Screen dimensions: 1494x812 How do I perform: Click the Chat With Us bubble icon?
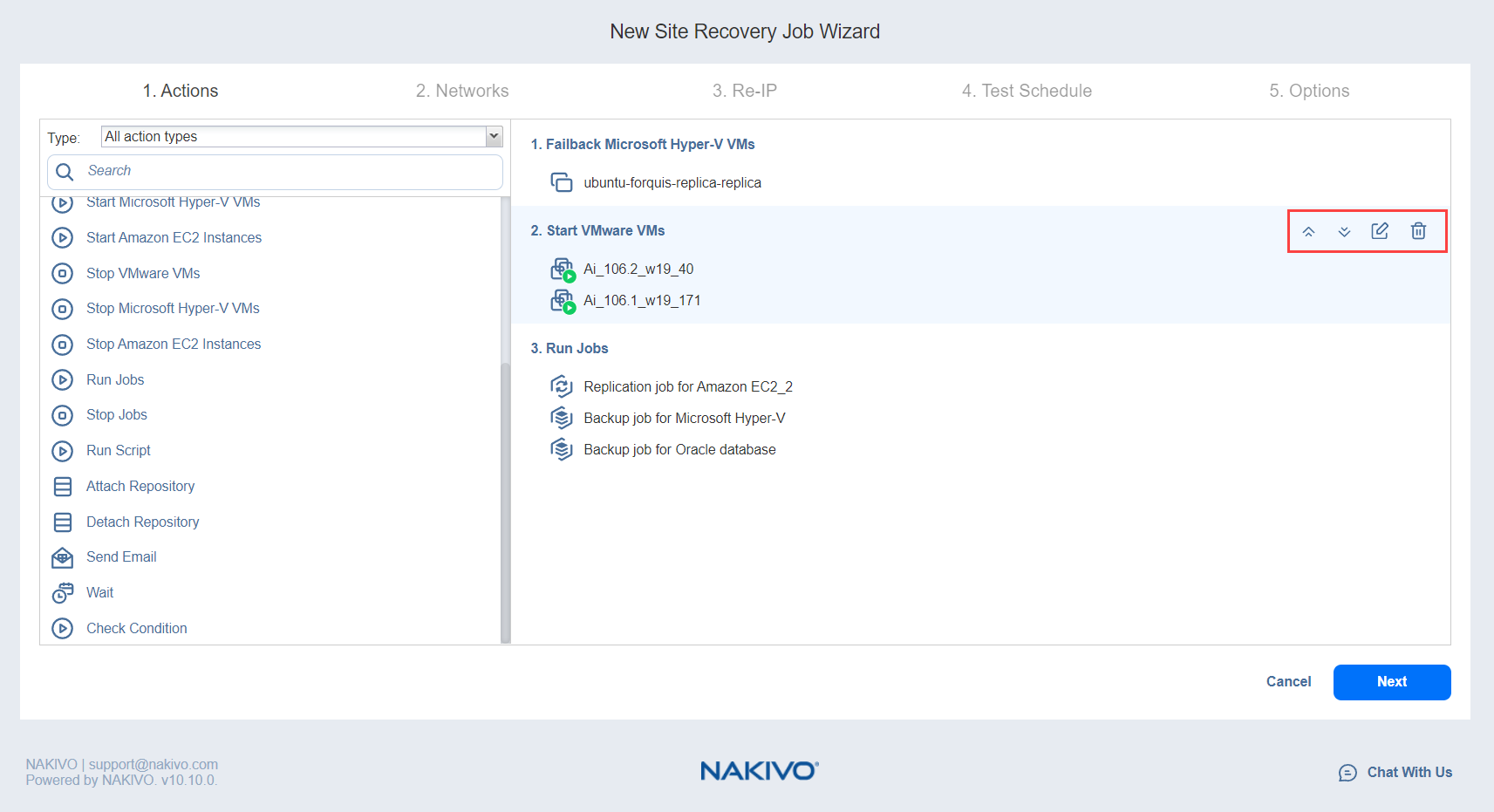[1347, 773]
